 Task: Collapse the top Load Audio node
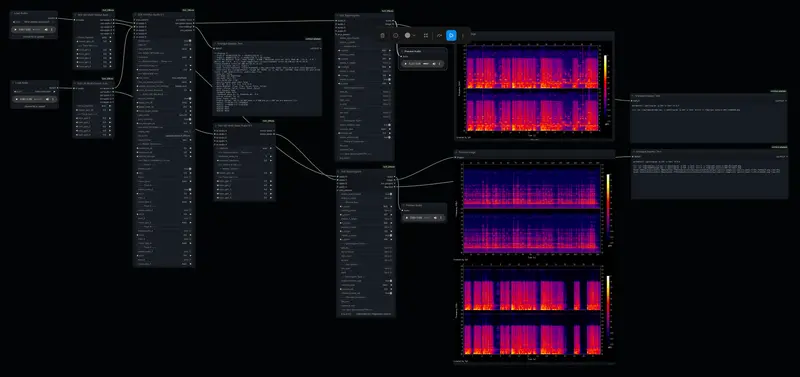point(13,14)
